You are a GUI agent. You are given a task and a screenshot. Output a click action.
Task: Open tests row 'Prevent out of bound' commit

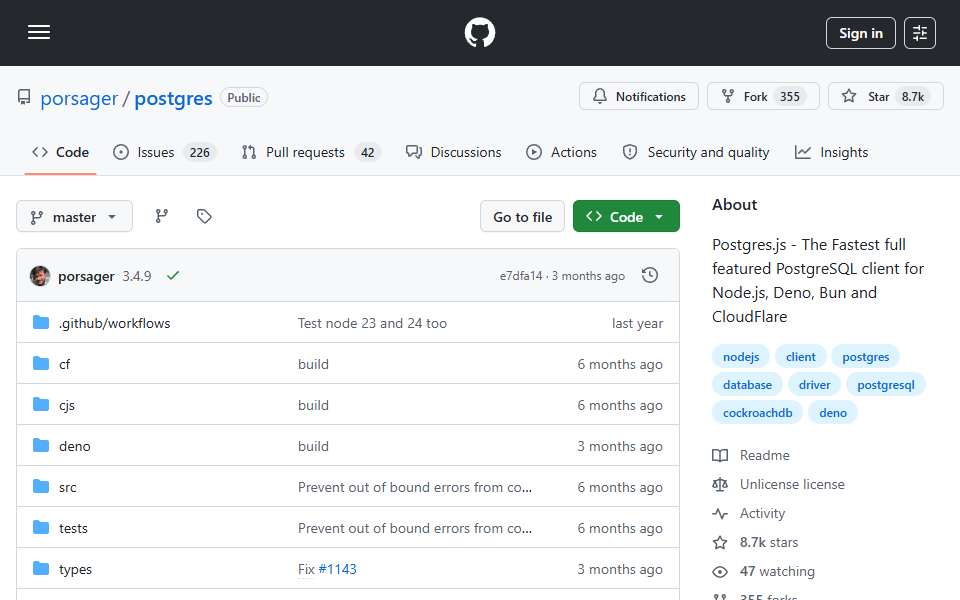pyautogui.click(x=414, y=528)
